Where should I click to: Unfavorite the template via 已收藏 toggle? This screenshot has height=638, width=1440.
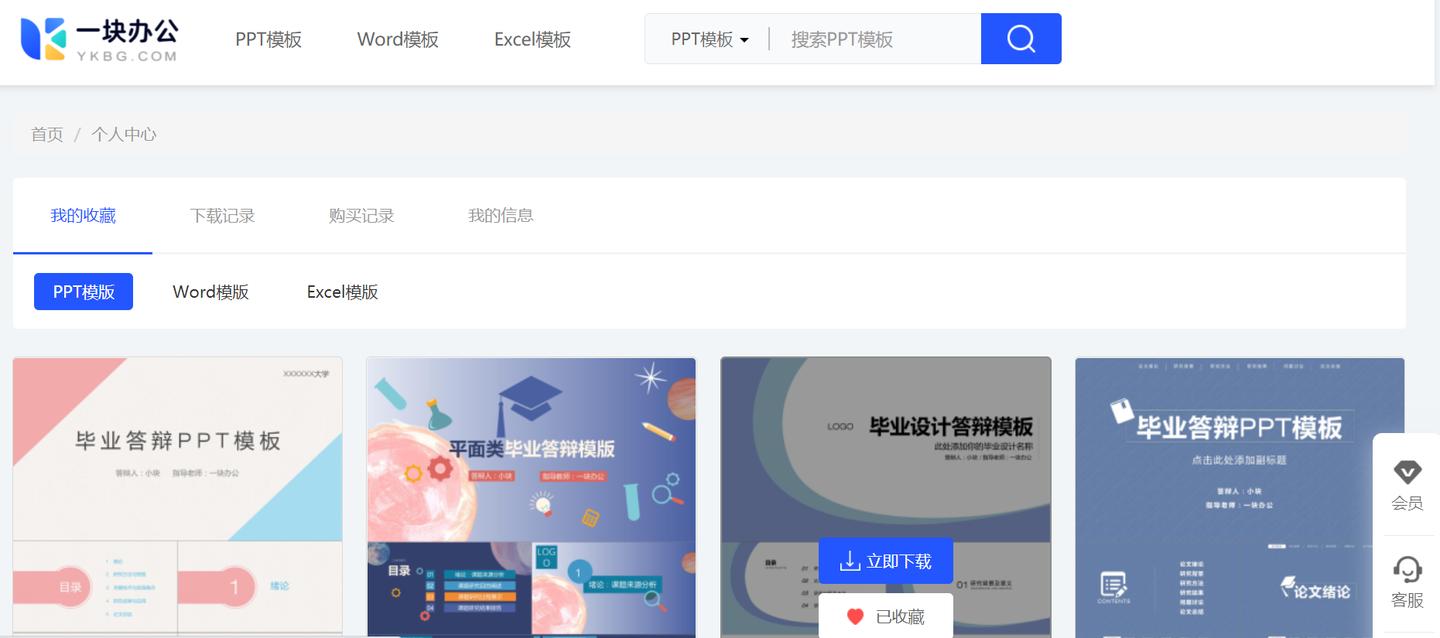click(x=885, y=616)
